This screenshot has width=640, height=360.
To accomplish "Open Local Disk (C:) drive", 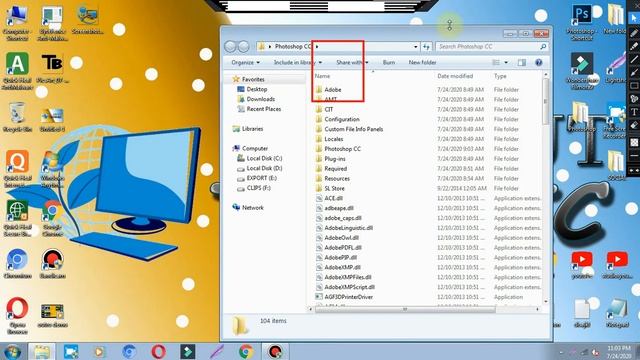I will pyautogui.click(x=264, y=158).
